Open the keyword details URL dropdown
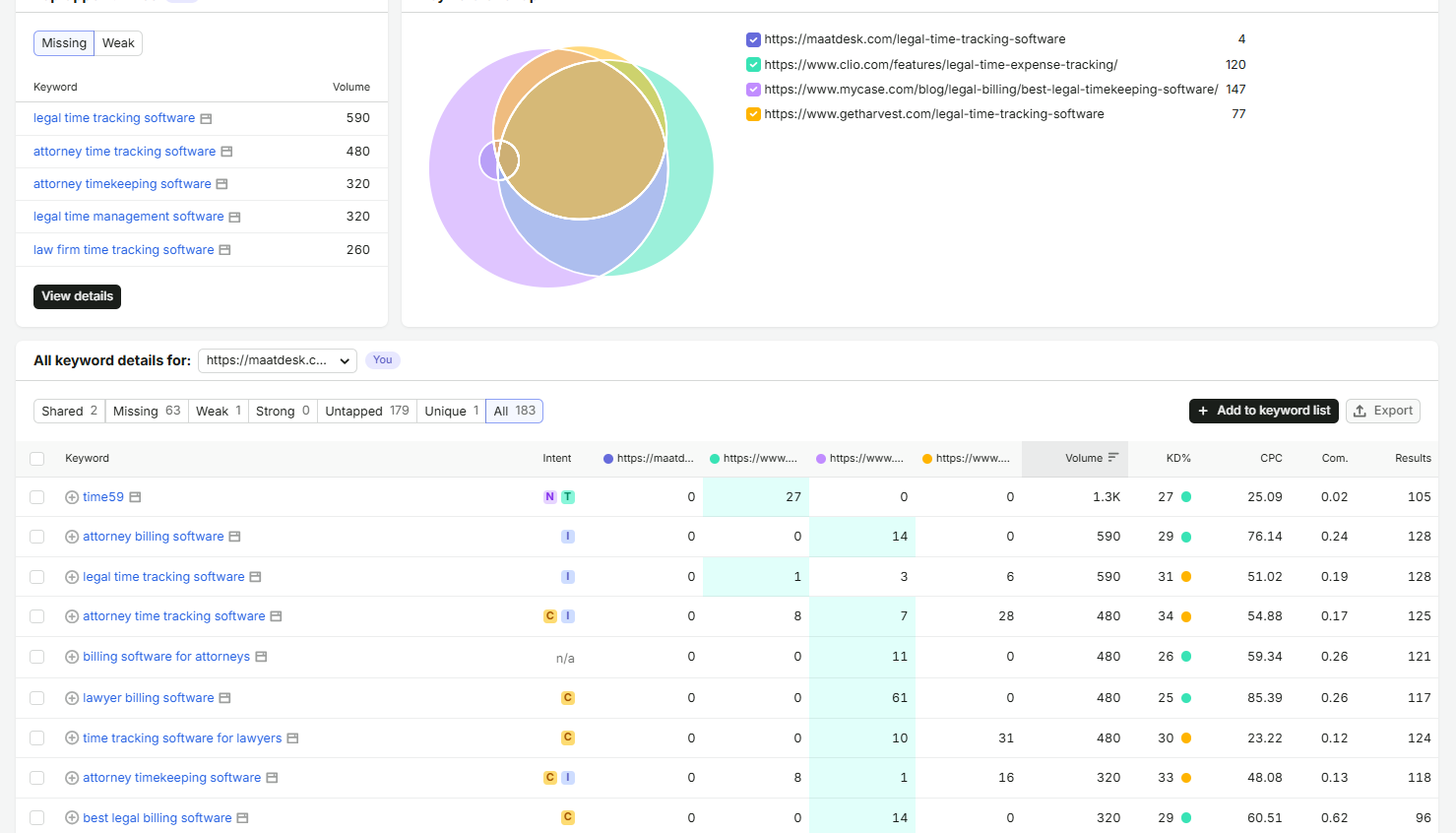This screenshot has height=833, width=1456. pyautogui.click(x=278, y=360)
